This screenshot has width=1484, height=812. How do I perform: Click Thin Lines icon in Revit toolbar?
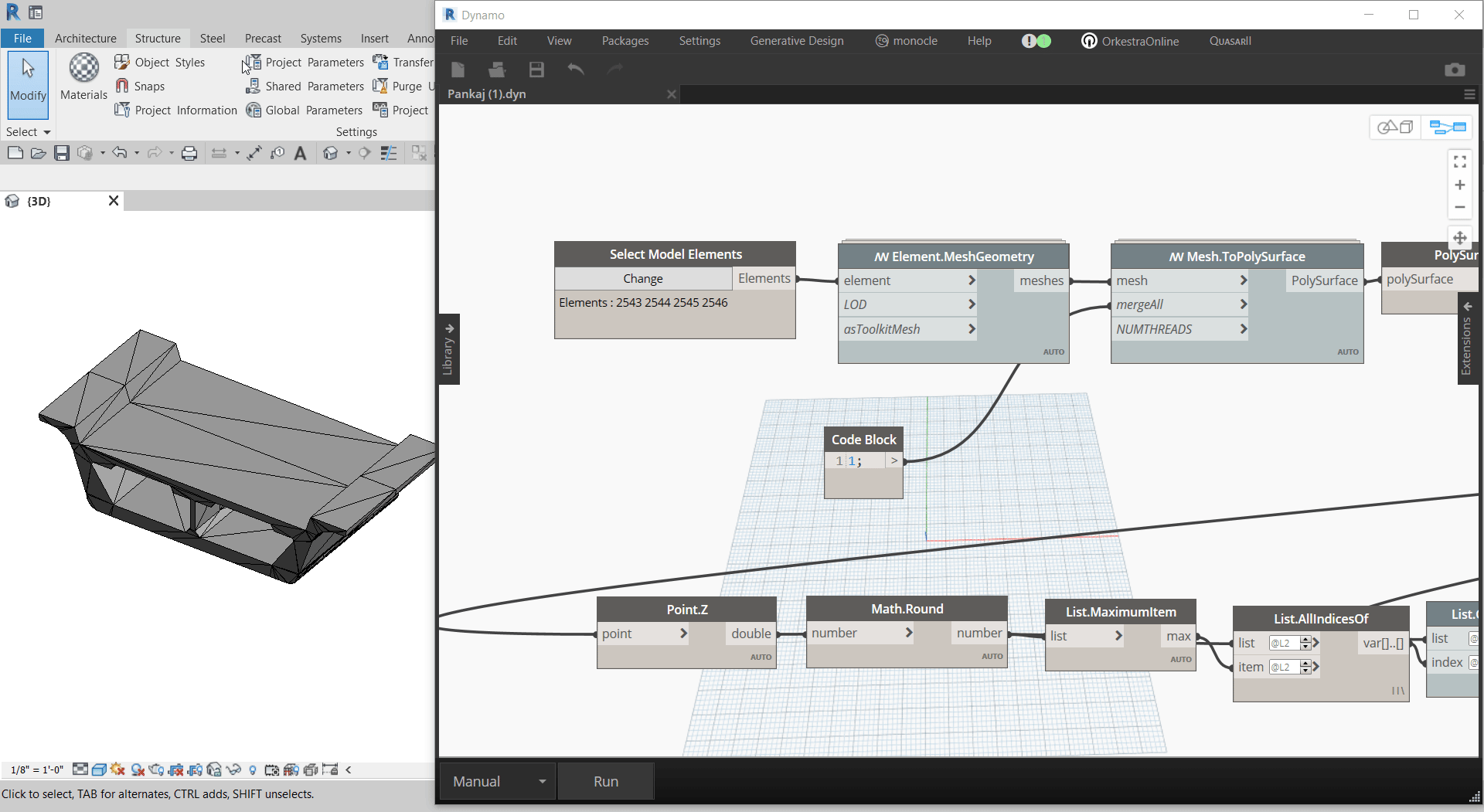tap(389, 153)
